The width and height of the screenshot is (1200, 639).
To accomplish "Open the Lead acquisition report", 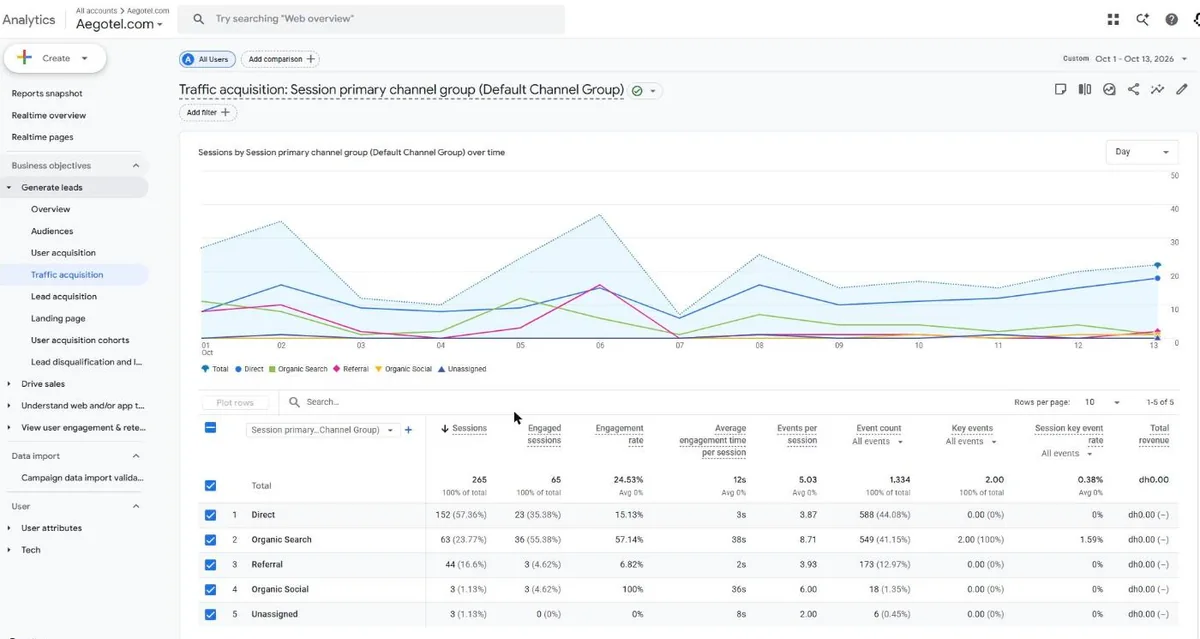I will (64, 297).
